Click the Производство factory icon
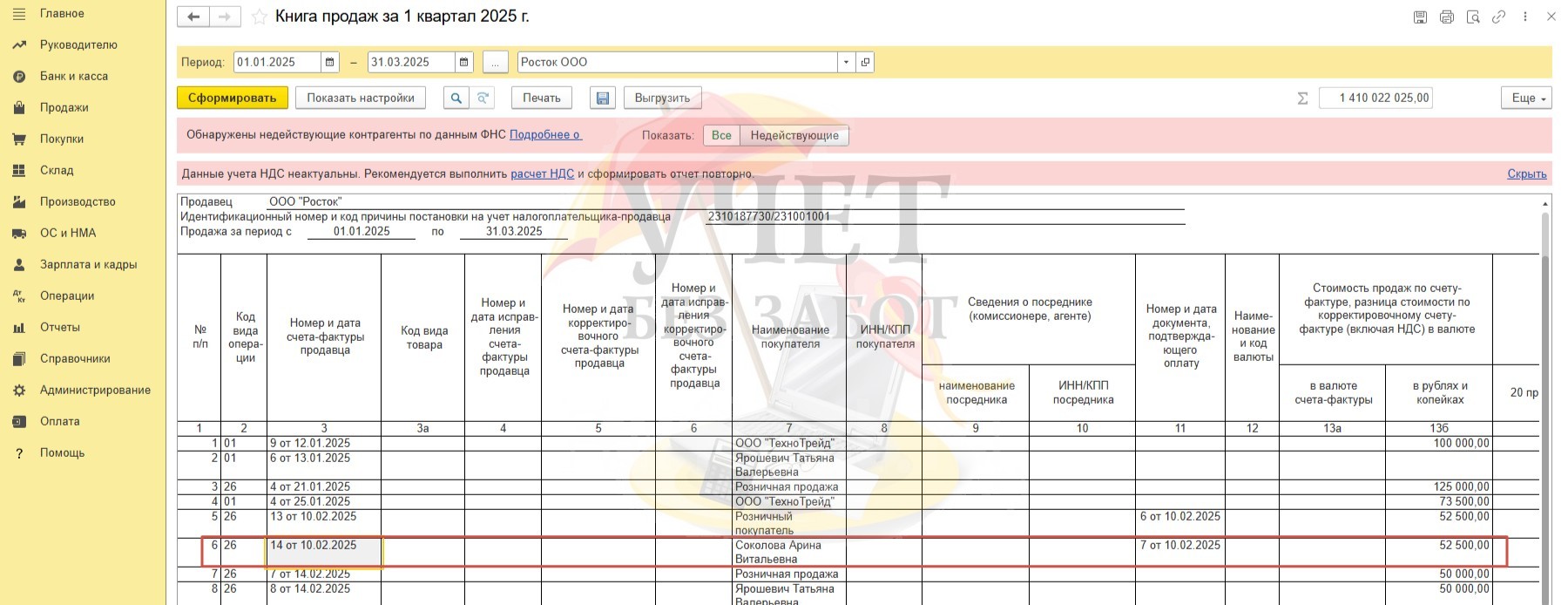The width and height of the screenshot is (1568, 605). pos(19,201)
